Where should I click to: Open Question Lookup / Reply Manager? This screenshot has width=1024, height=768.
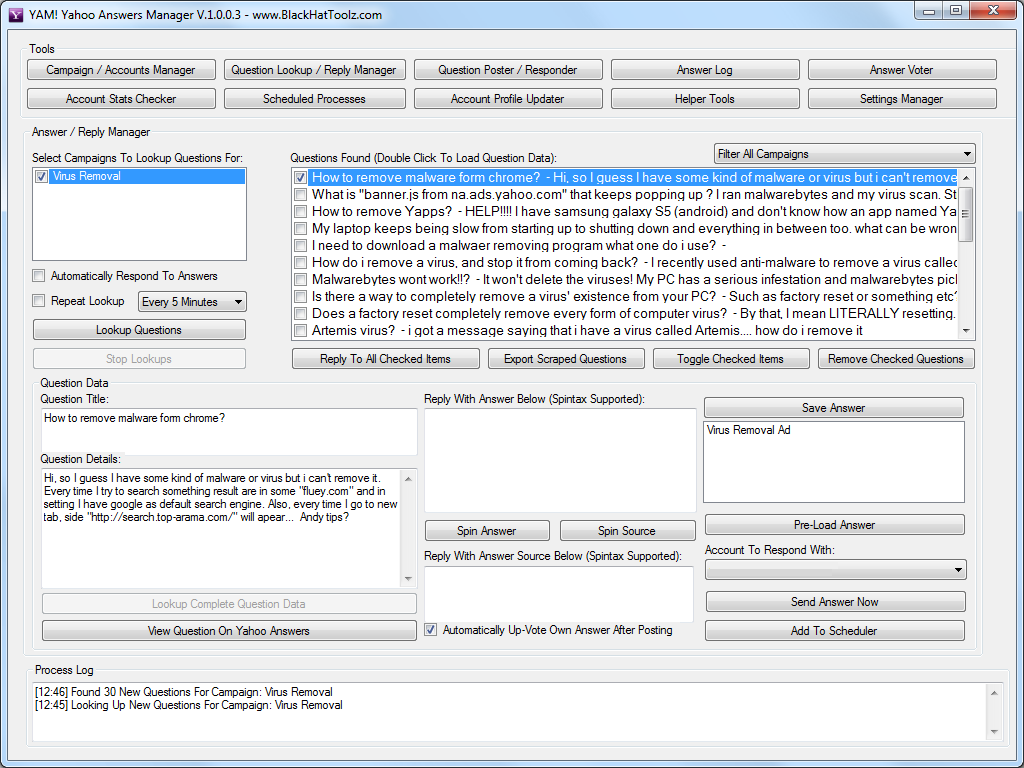tap(314, 70)
